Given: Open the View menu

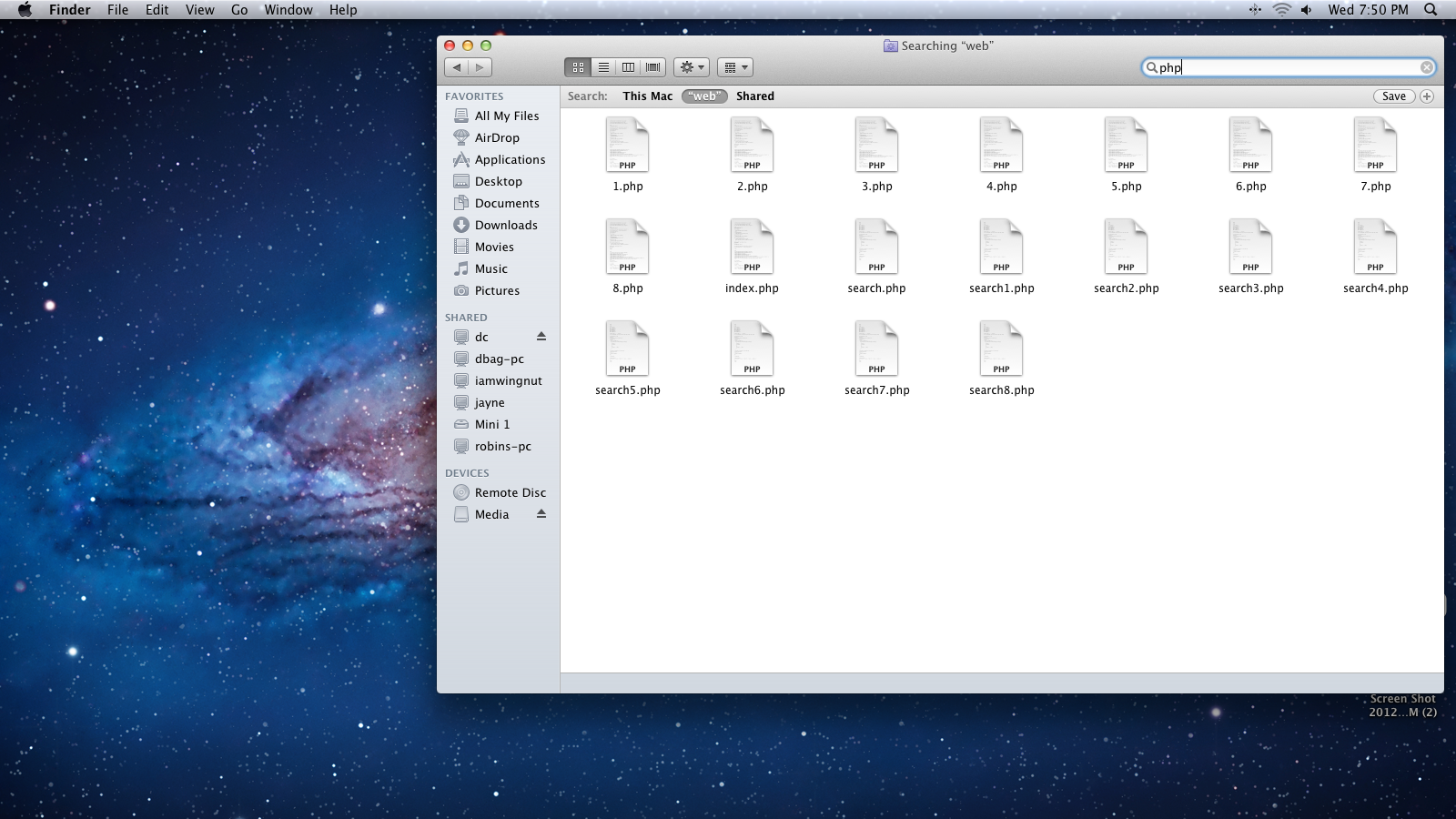Looking at the screenshot, I should pyautogui.click(x=199, y=10).
